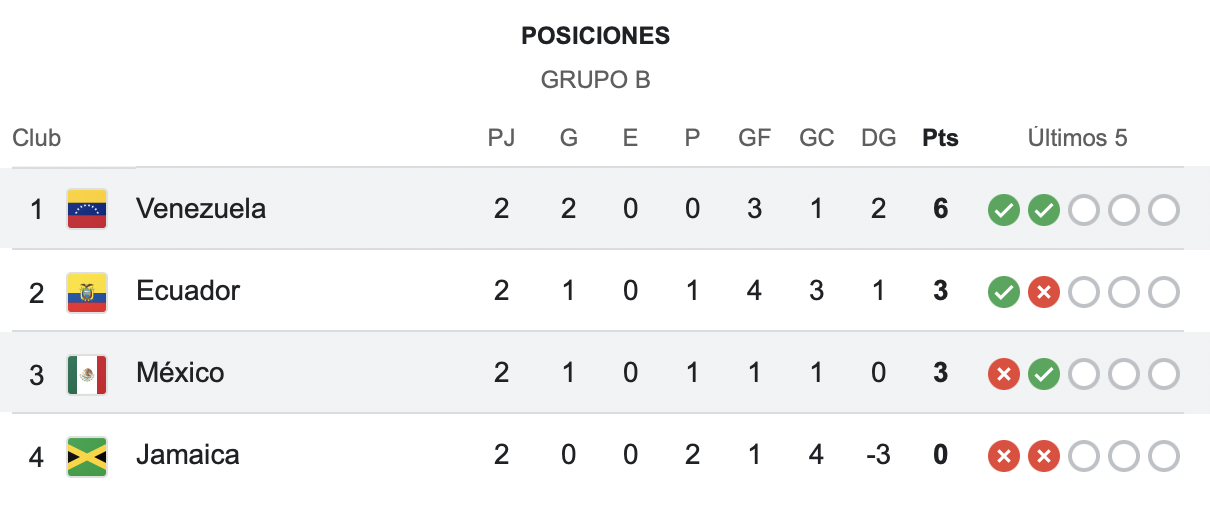The width and height of the screenshot is (1210, 518).
Task: Open the Ecuador team link
Action: 188,291
